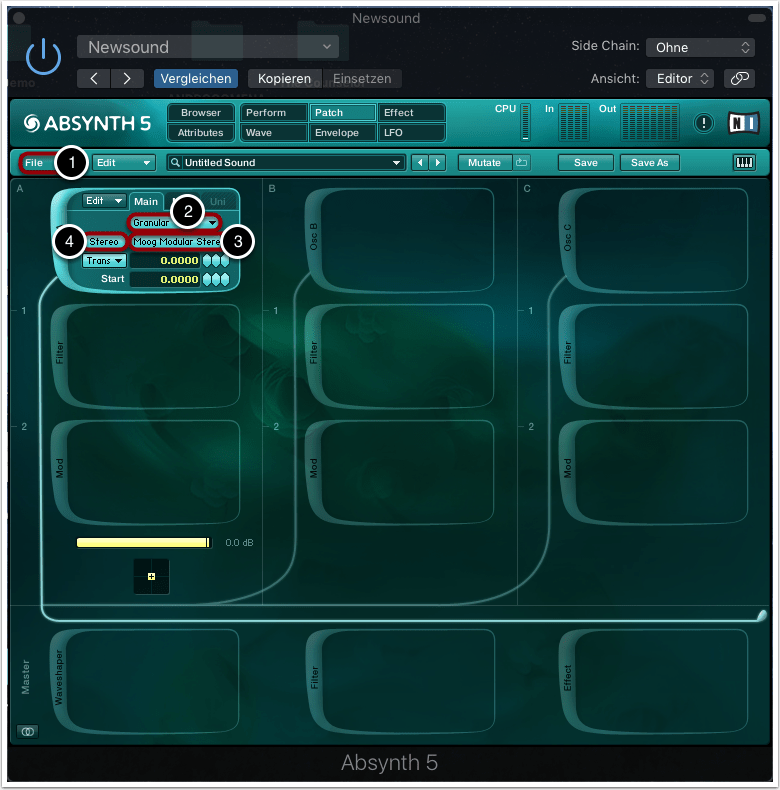The image size is (780, 790).
Task: Toggle Vergleichen compare button
Action: coord(196,79)
